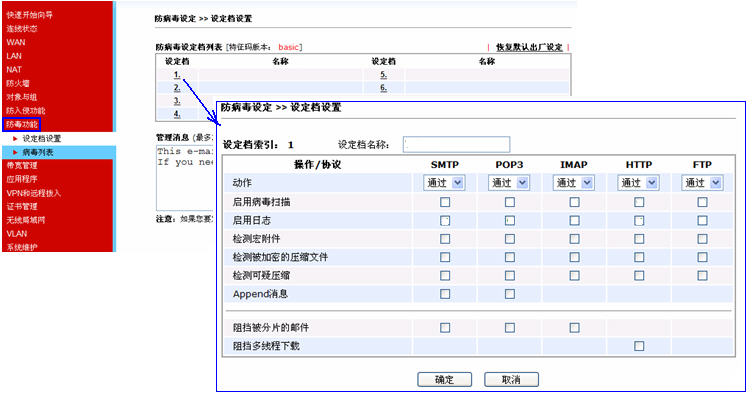This screenshot has height=396, width=754.
Task: Enable 启用日志 for SMTP
Action: (x=445, y=221)
